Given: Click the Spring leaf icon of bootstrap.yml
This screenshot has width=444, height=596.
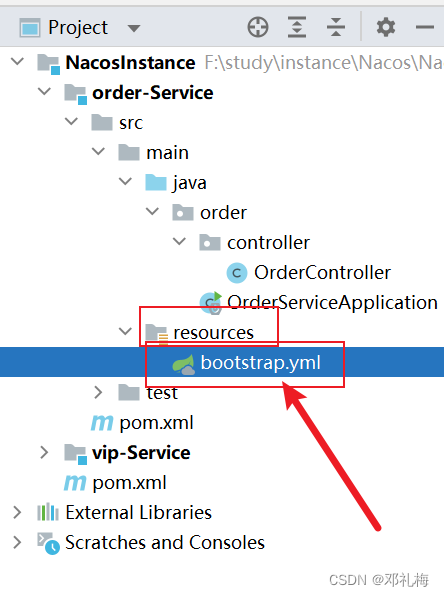Looking at the screenshot, I should pos(183,364).
